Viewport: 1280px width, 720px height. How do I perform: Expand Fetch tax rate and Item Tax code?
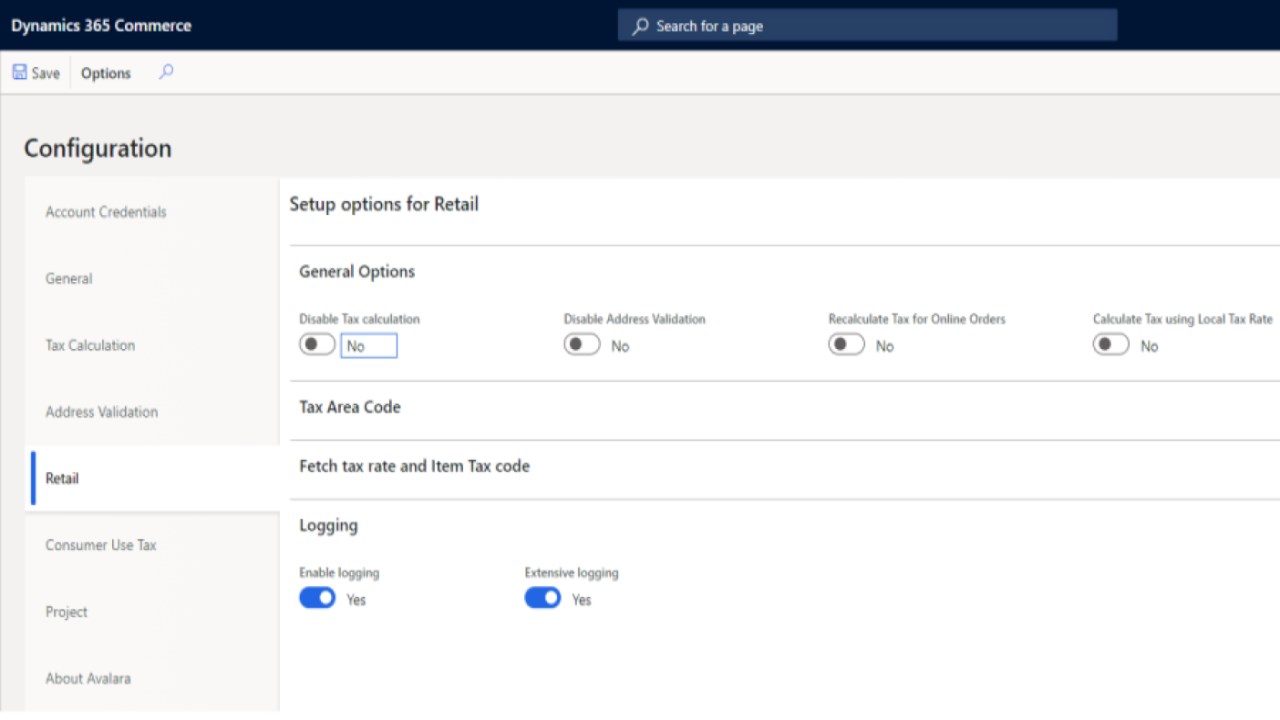click(415, 467)
